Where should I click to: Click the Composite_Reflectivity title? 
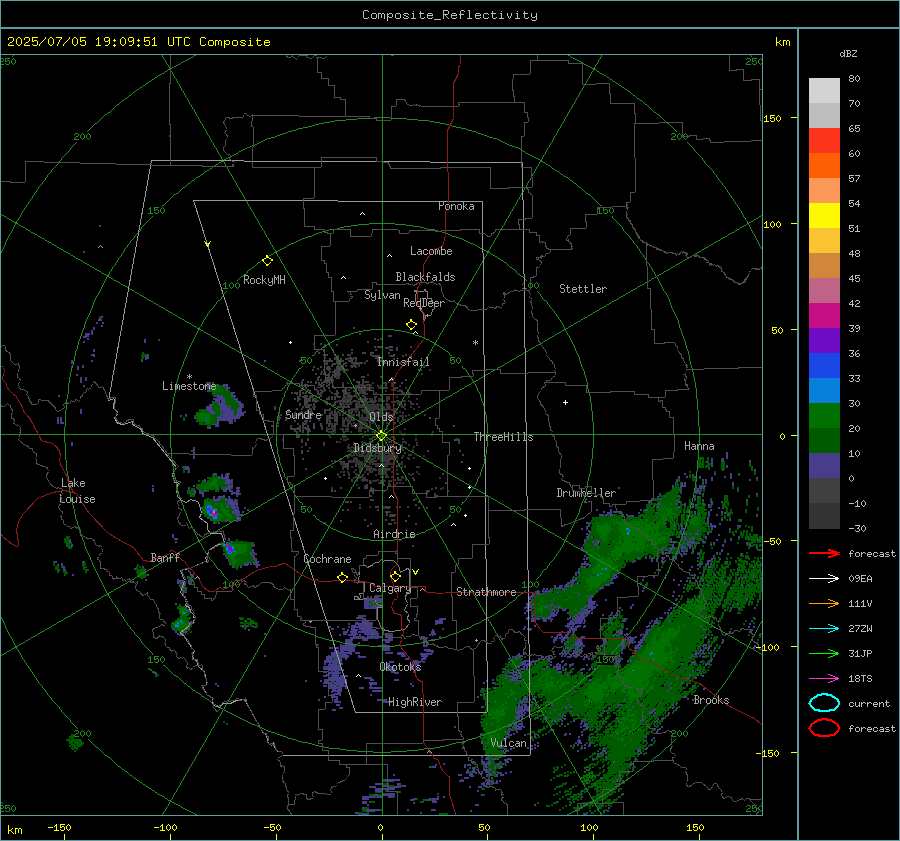[x=449, y=15]
